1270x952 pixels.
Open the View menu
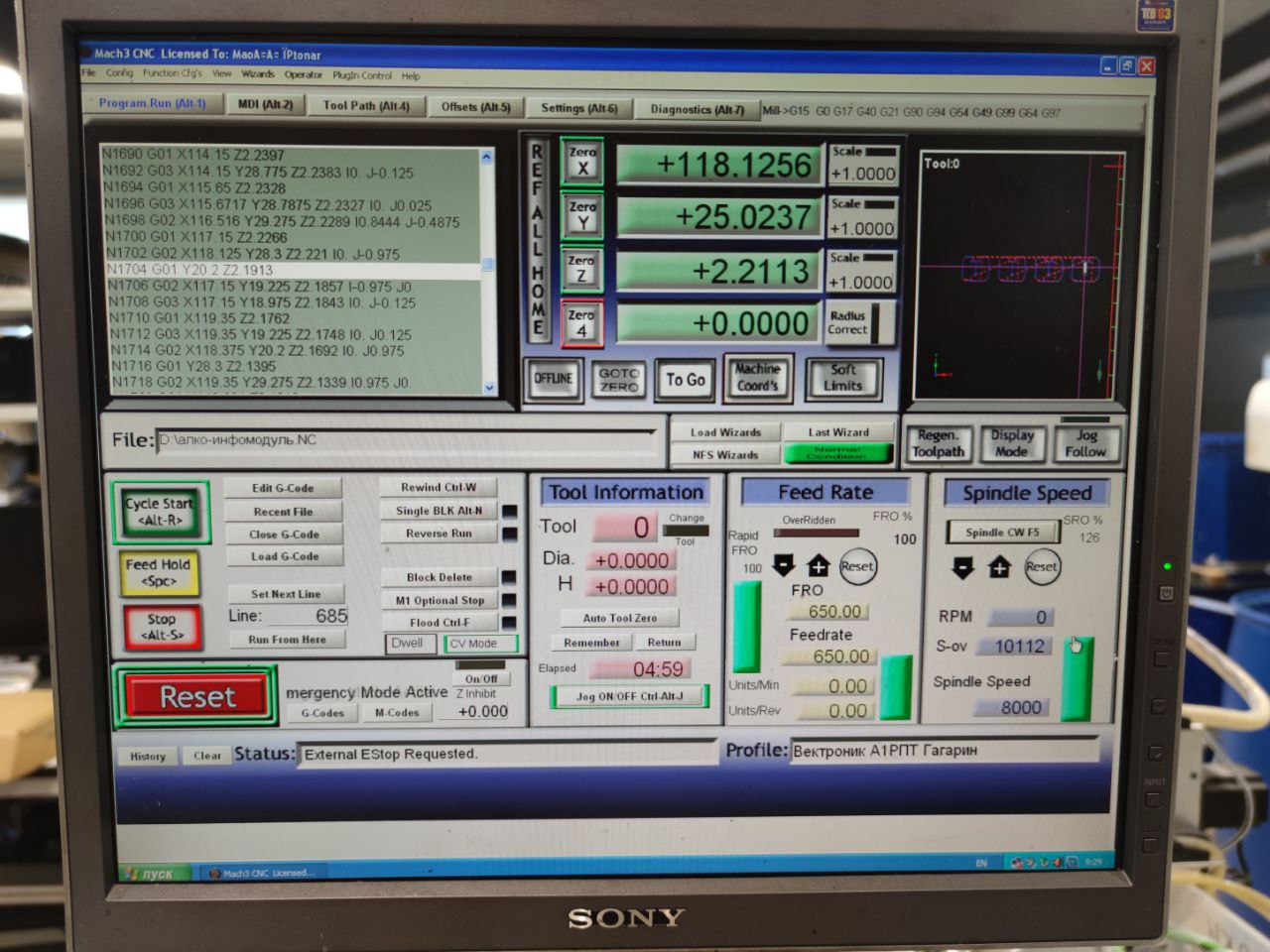[x=222, y=73]
